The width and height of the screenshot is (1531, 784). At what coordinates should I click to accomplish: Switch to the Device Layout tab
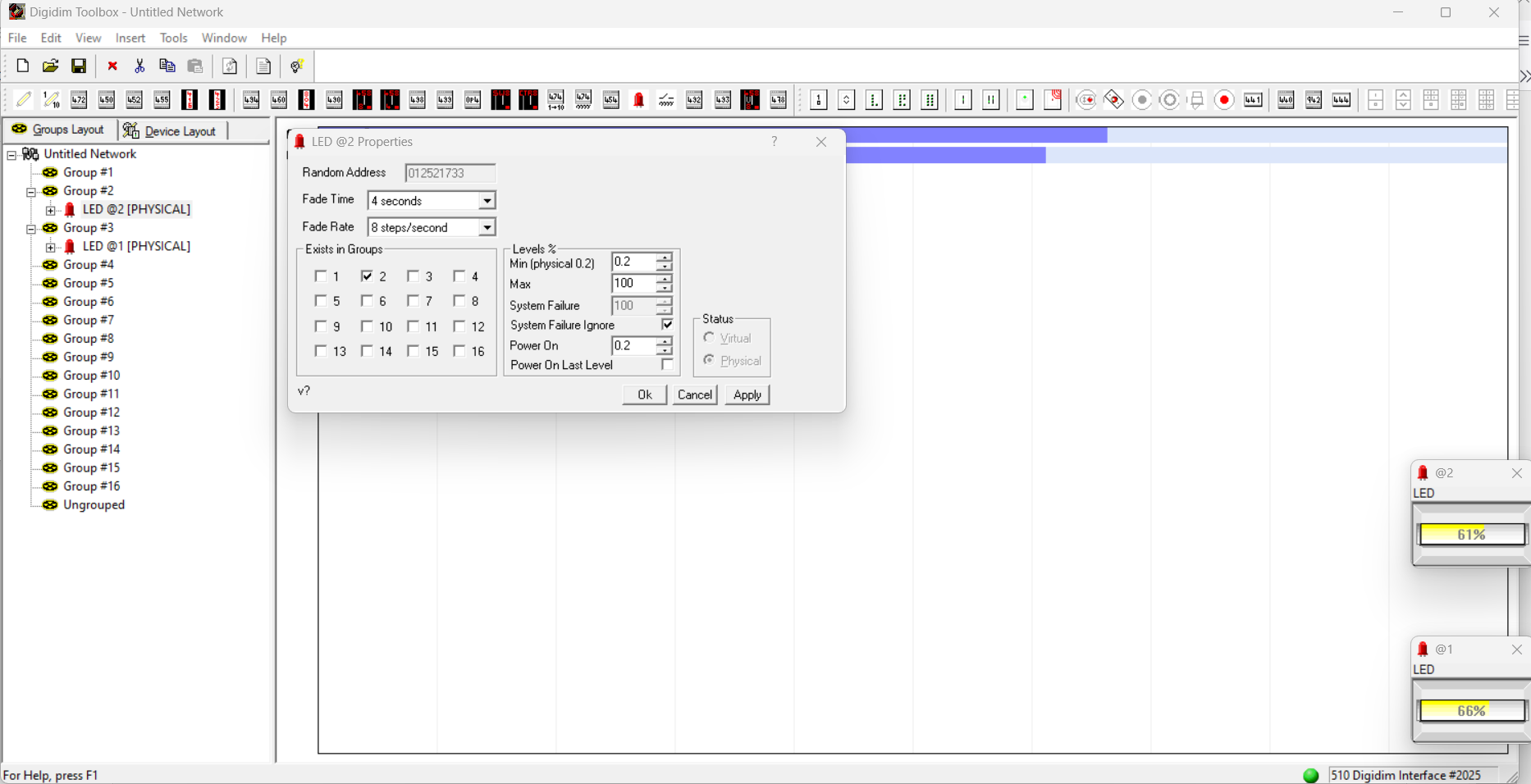click(x=171, y=130)
